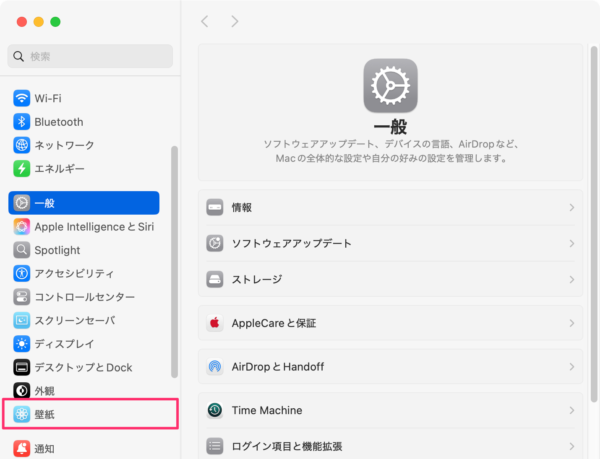Expand the AirDrop と Handoff chevron
This screenshot has height=459, width=600.
(572, 366)
